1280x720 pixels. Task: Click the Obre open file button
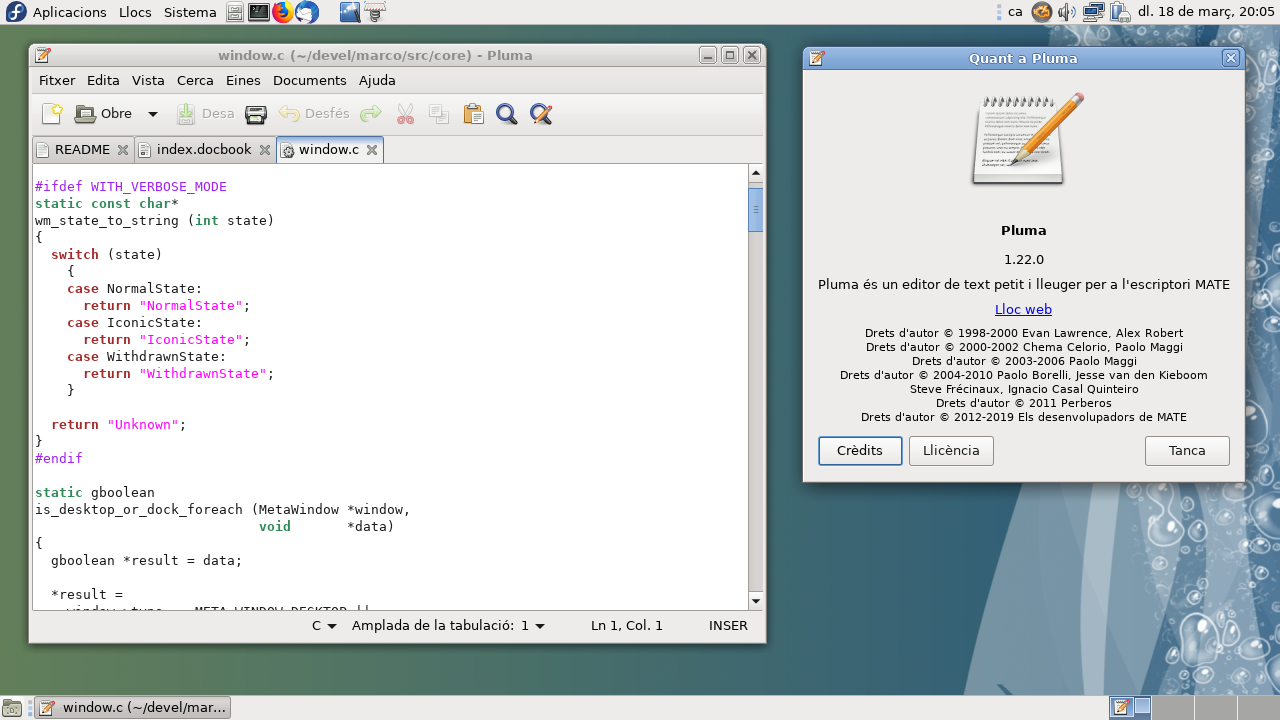pyautogui.click(x=104, y=114)
